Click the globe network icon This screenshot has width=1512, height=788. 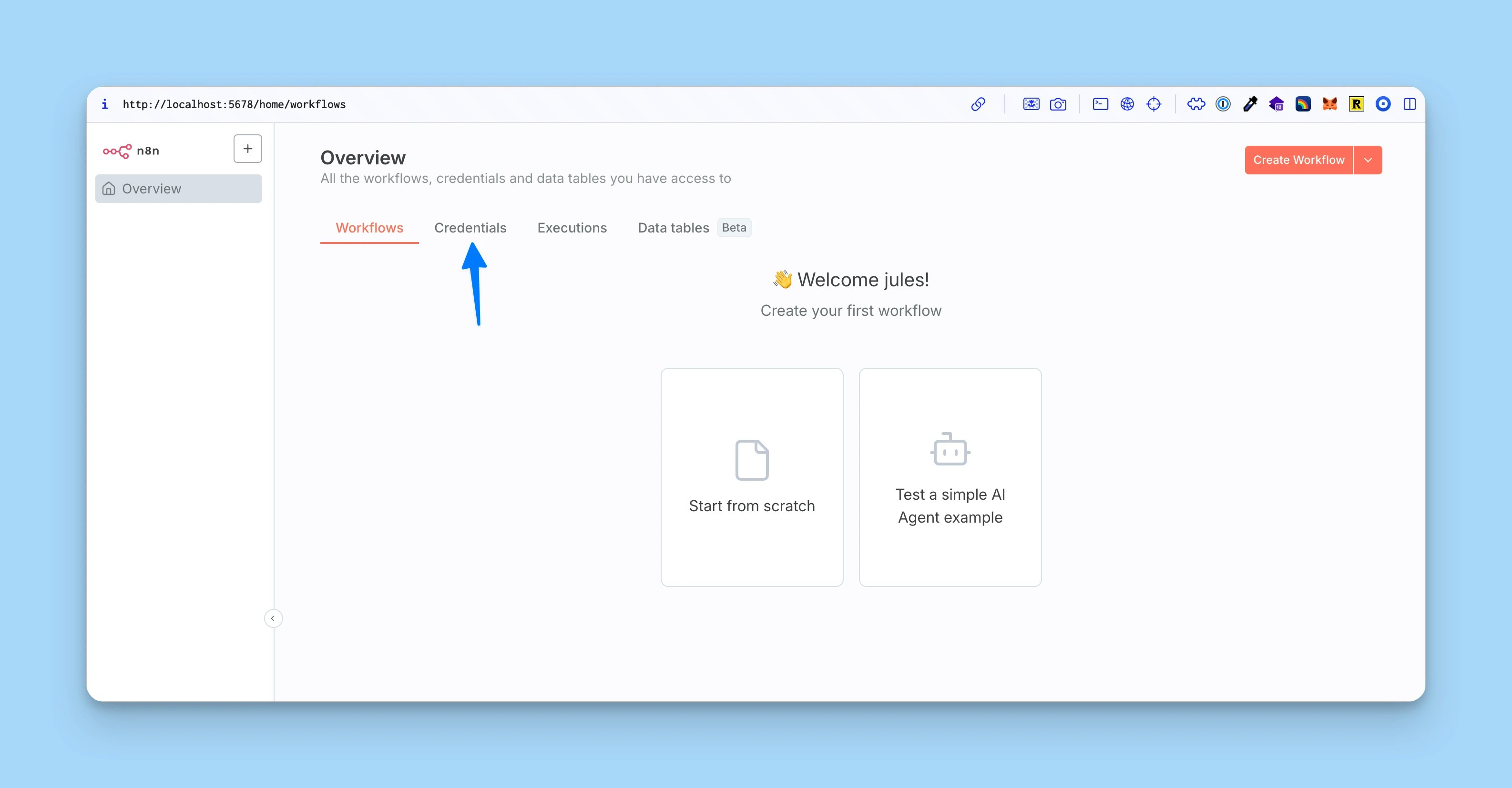click(1127, 104)
